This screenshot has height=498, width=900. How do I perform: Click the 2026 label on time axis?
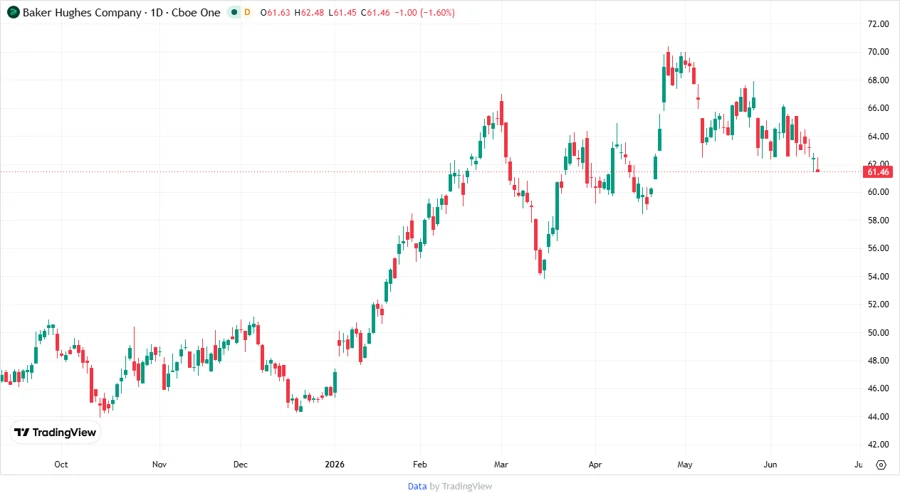(335, 464)
